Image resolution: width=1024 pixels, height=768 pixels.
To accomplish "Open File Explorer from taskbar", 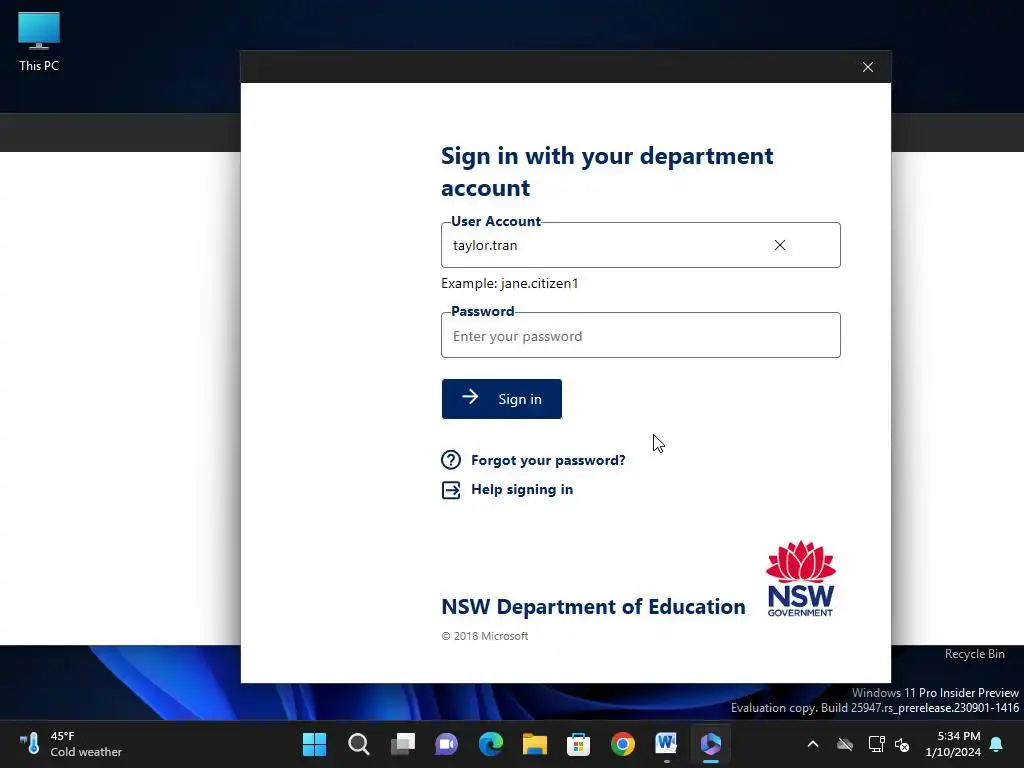I will (535, 744).
